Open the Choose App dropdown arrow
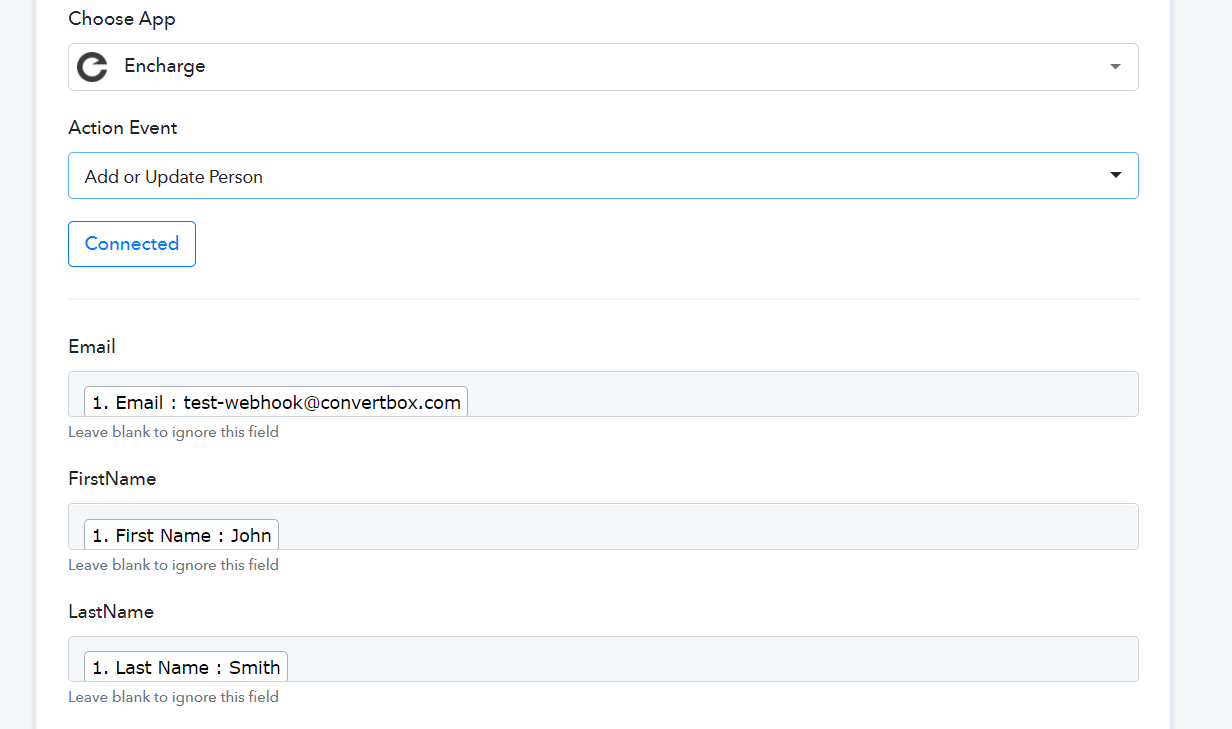This screenshot has height=729, width=1232. click(x=1115, y=67)
